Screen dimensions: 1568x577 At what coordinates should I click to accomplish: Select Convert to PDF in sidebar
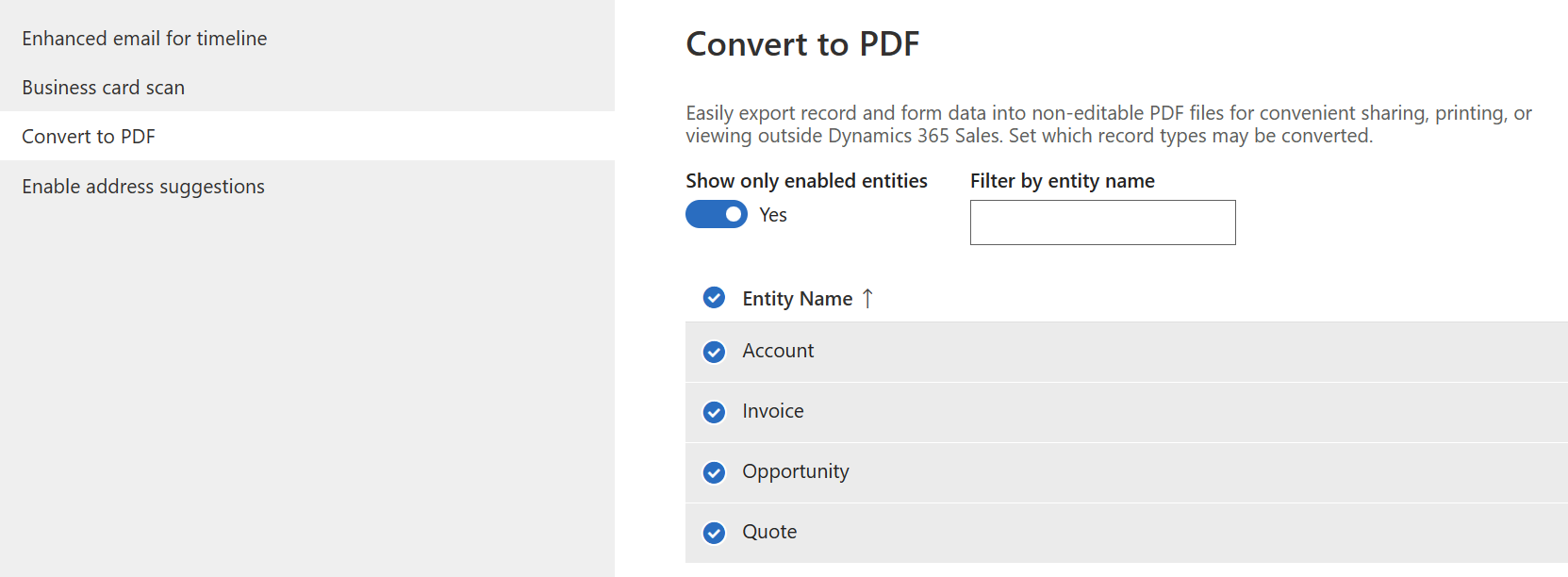(x=89, y=137)
